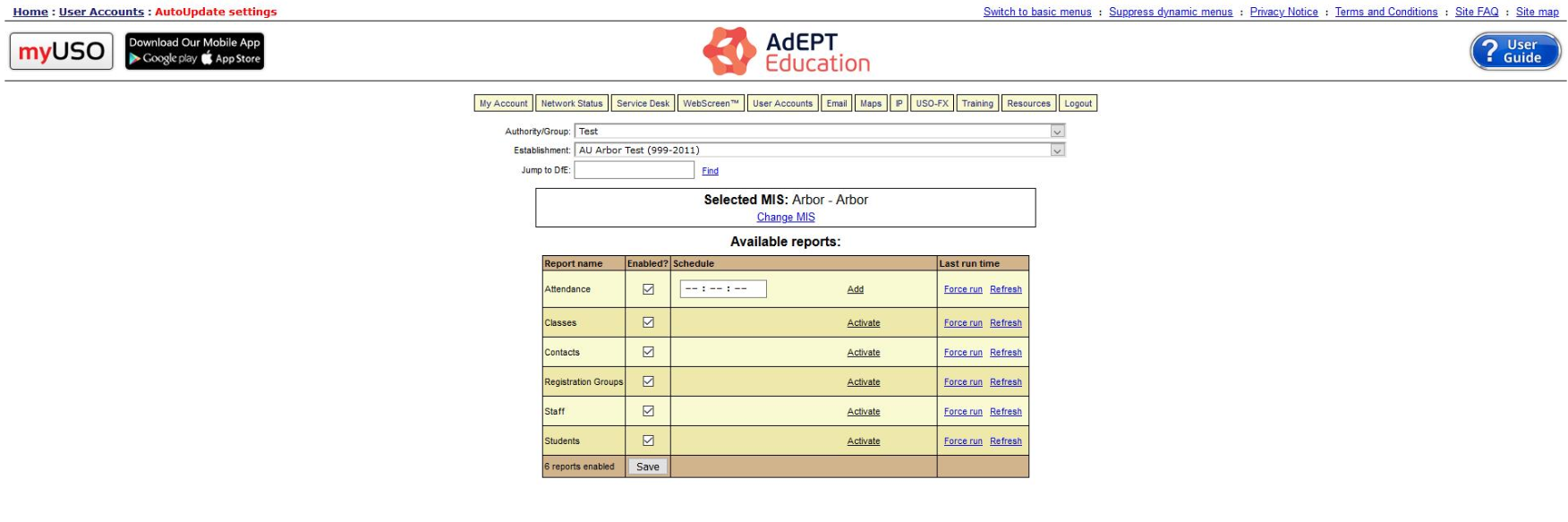Toggle the Students enabled checkbox
Screen dimensions: 1568x522
point(648,441)
